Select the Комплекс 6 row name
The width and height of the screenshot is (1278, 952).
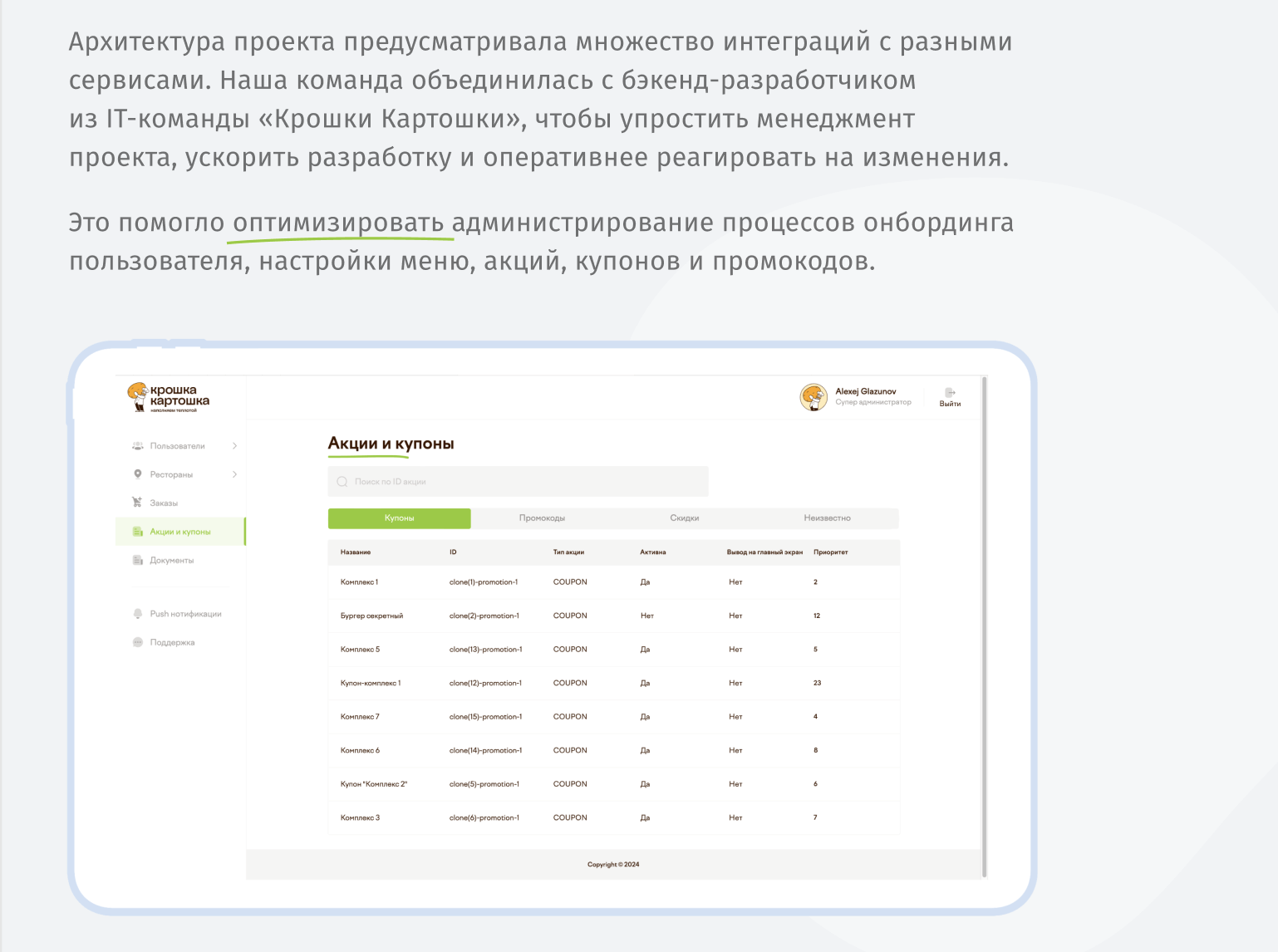tap(360, 751)
